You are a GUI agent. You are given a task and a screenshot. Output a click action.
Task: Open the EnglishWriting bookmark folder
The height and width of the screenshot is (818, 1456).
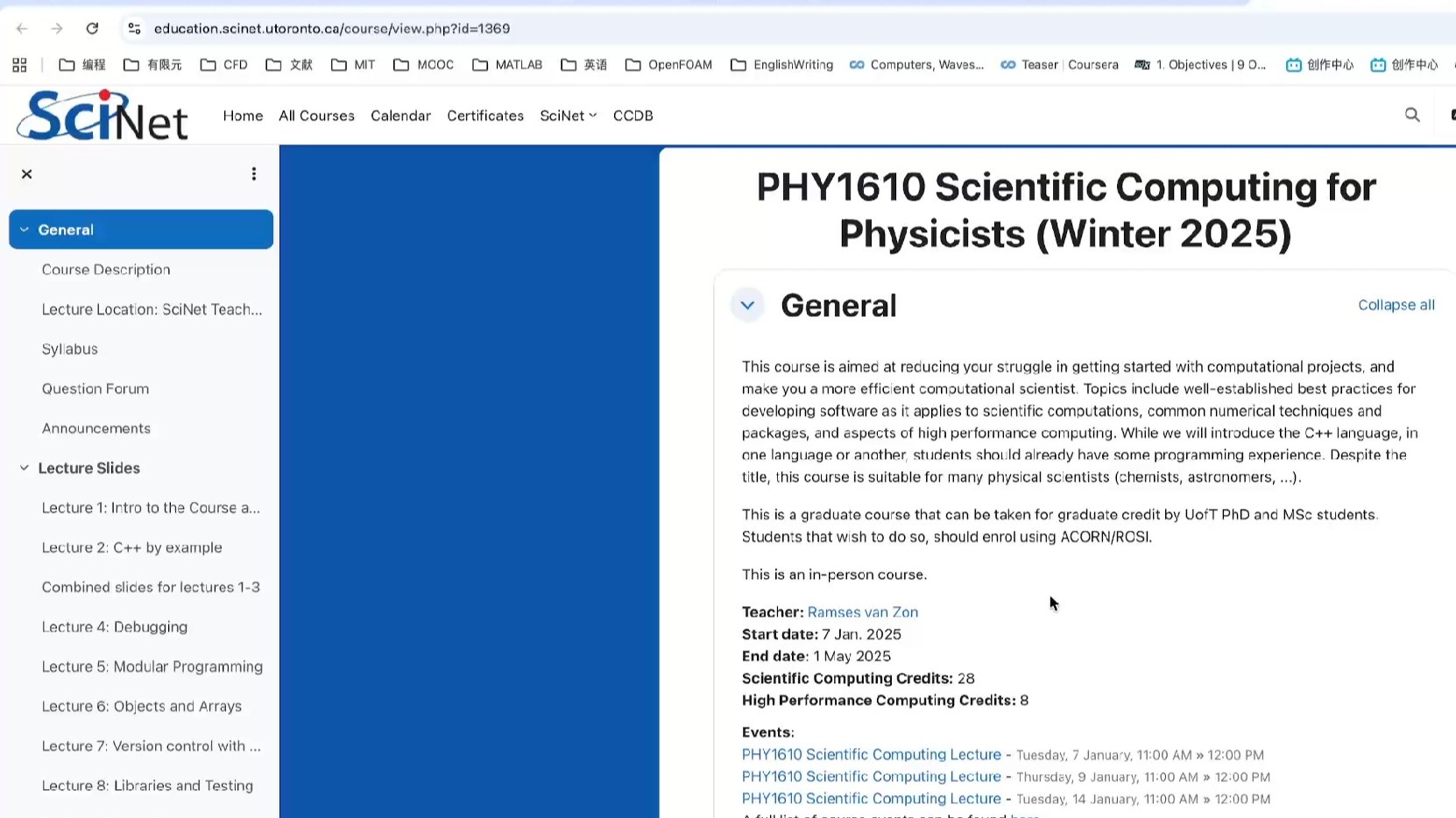click(781, 65)
